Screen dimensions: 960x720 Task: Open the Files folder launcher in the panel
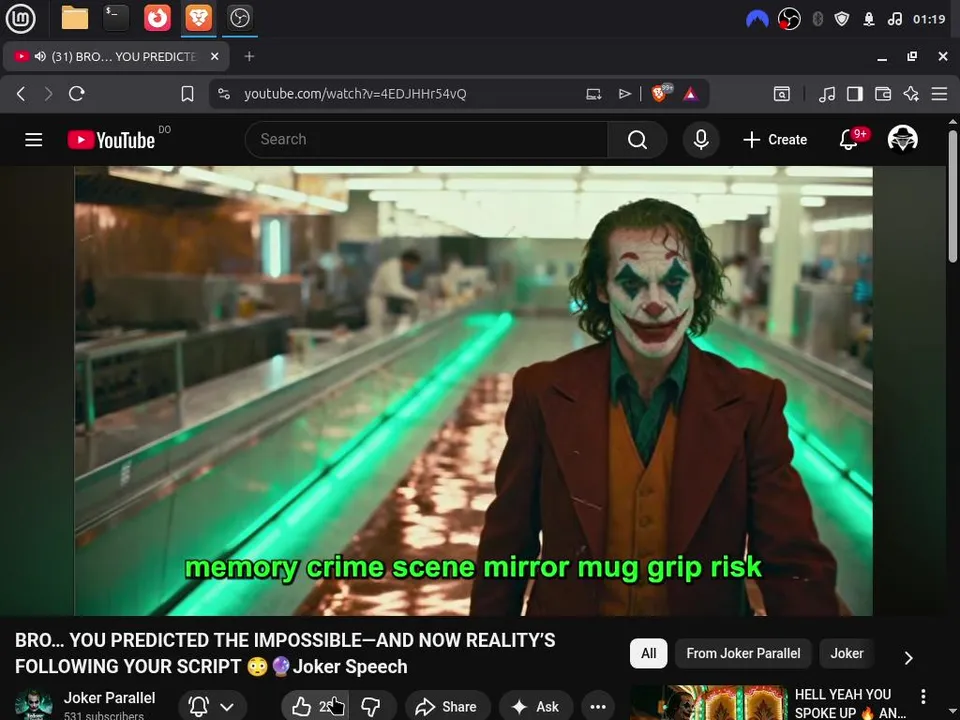[75, 18]
